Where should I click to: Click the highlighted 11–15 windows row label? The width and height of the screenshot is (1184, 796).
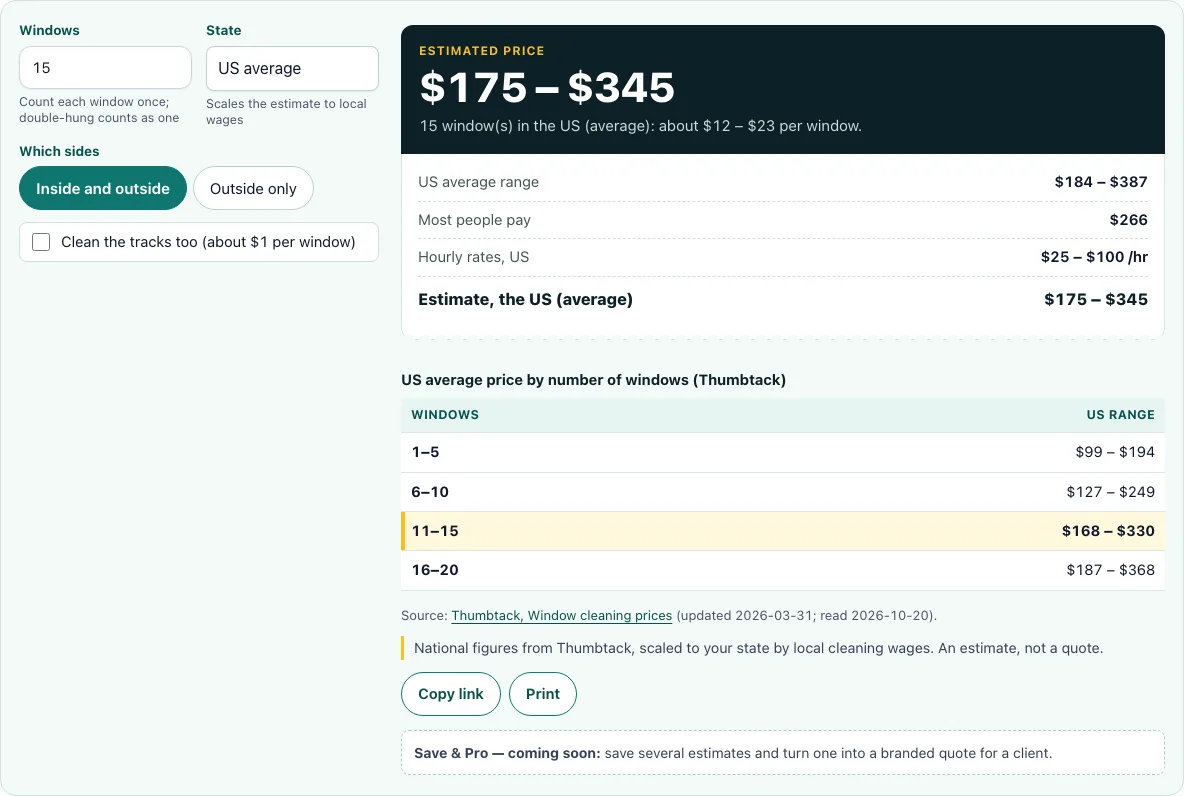435,531
